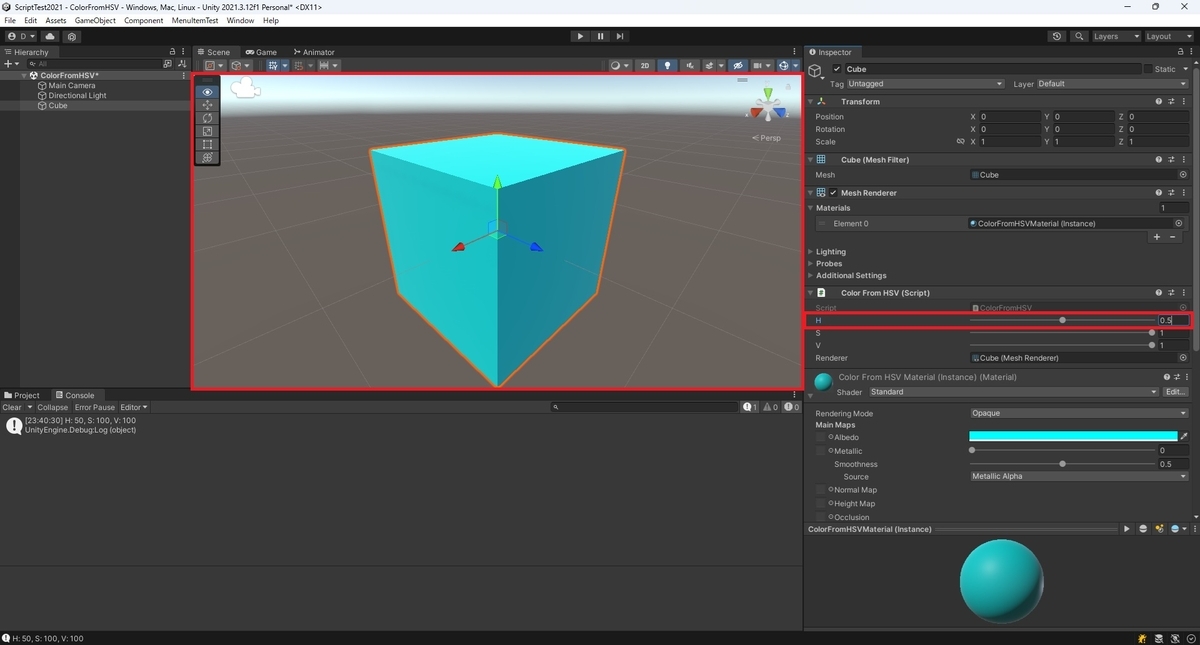Click Clear in the Console panel
This screenshot has height=645, width=1200.
(x=13, y=407)
